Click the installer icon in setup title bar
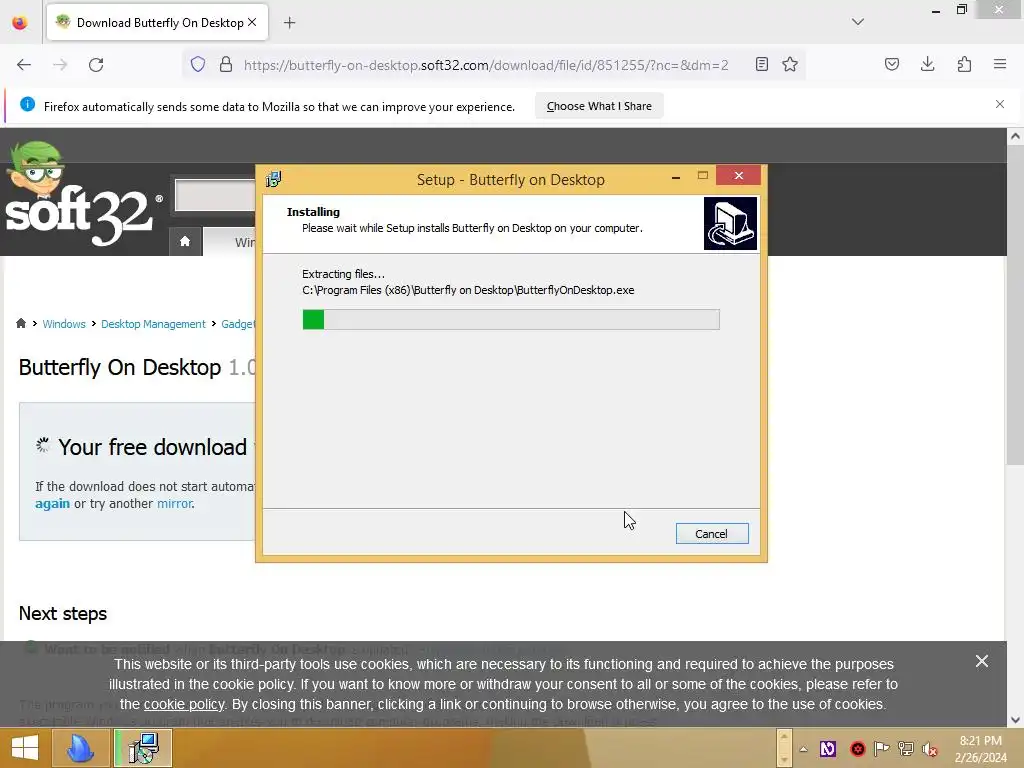Image resolution: width=1024 pixels, height=768 pixels. [x=274, y=179]
